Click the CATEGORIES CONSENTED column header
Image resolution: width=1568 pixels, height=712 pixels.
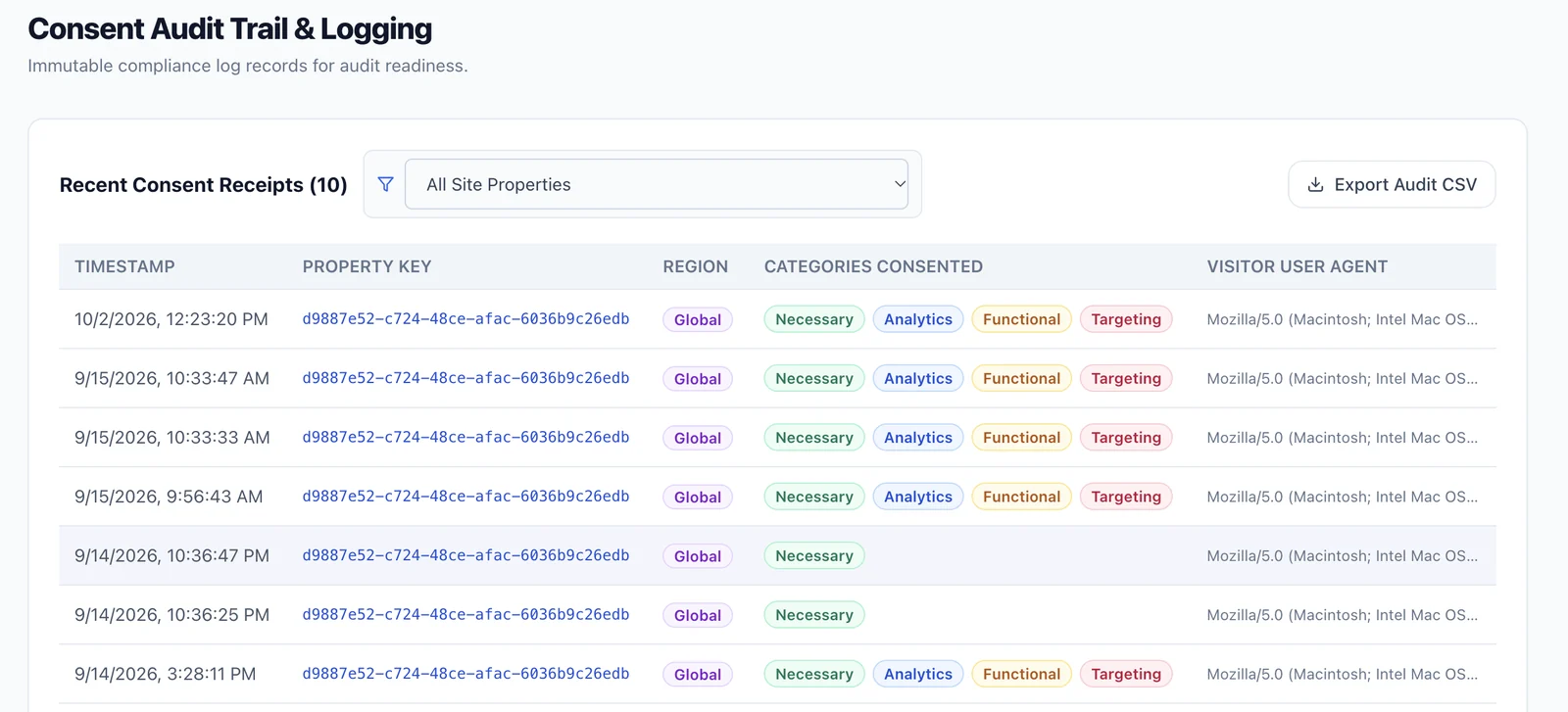(x=873, y=266)
